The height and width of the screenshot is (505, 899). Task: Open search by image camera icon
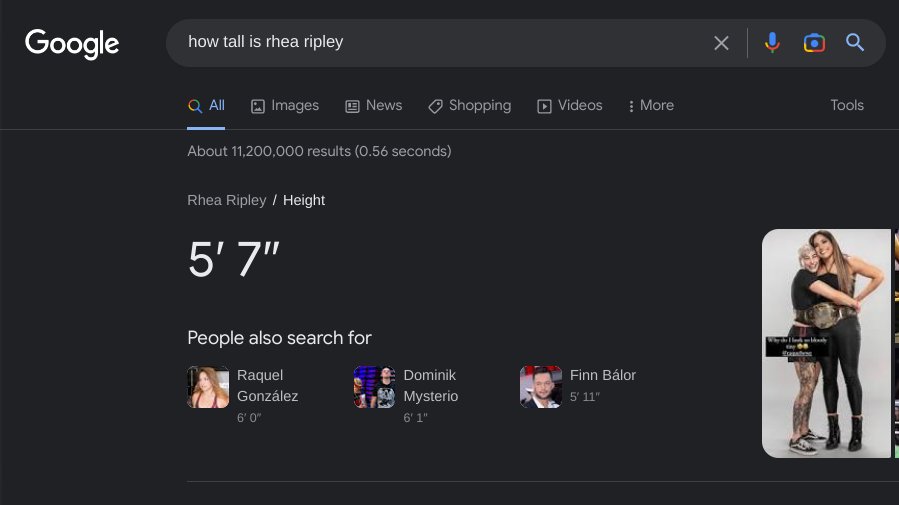tap(814, 43)
